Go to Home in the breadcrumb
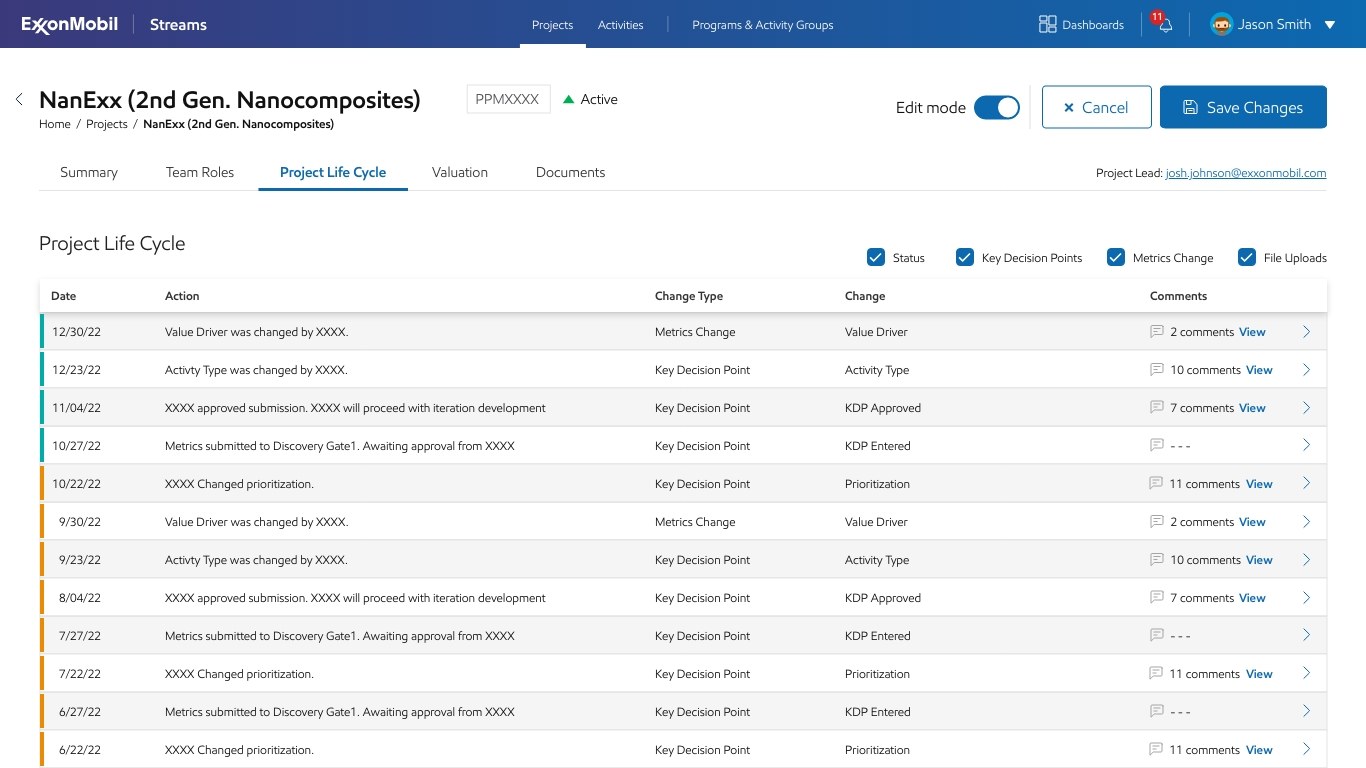The image size is (1366, 768). pos(55,124)
